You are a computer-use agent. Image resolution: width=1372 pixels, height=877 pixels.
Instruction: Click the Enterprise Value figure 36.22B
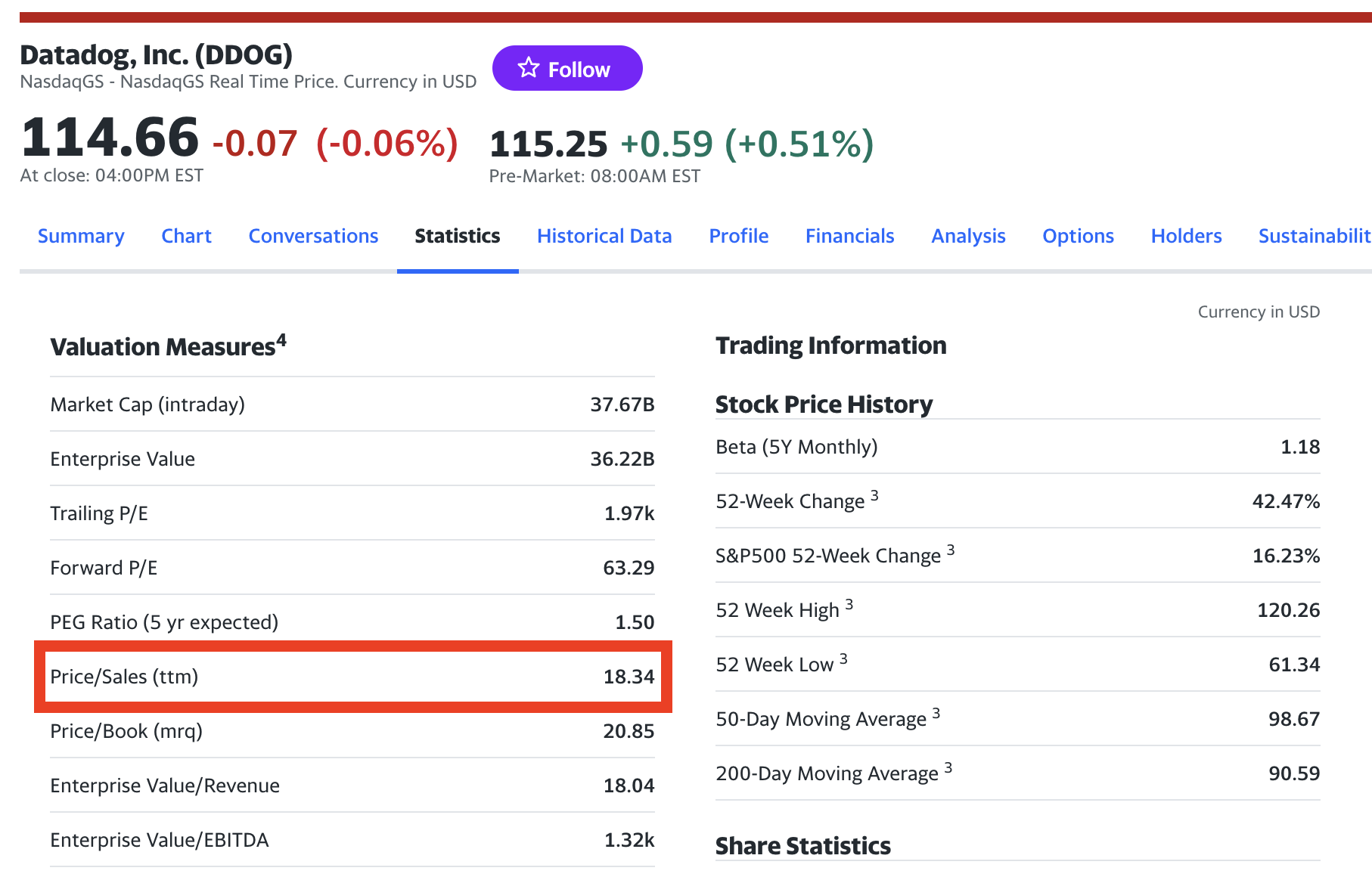coord(622,459)
